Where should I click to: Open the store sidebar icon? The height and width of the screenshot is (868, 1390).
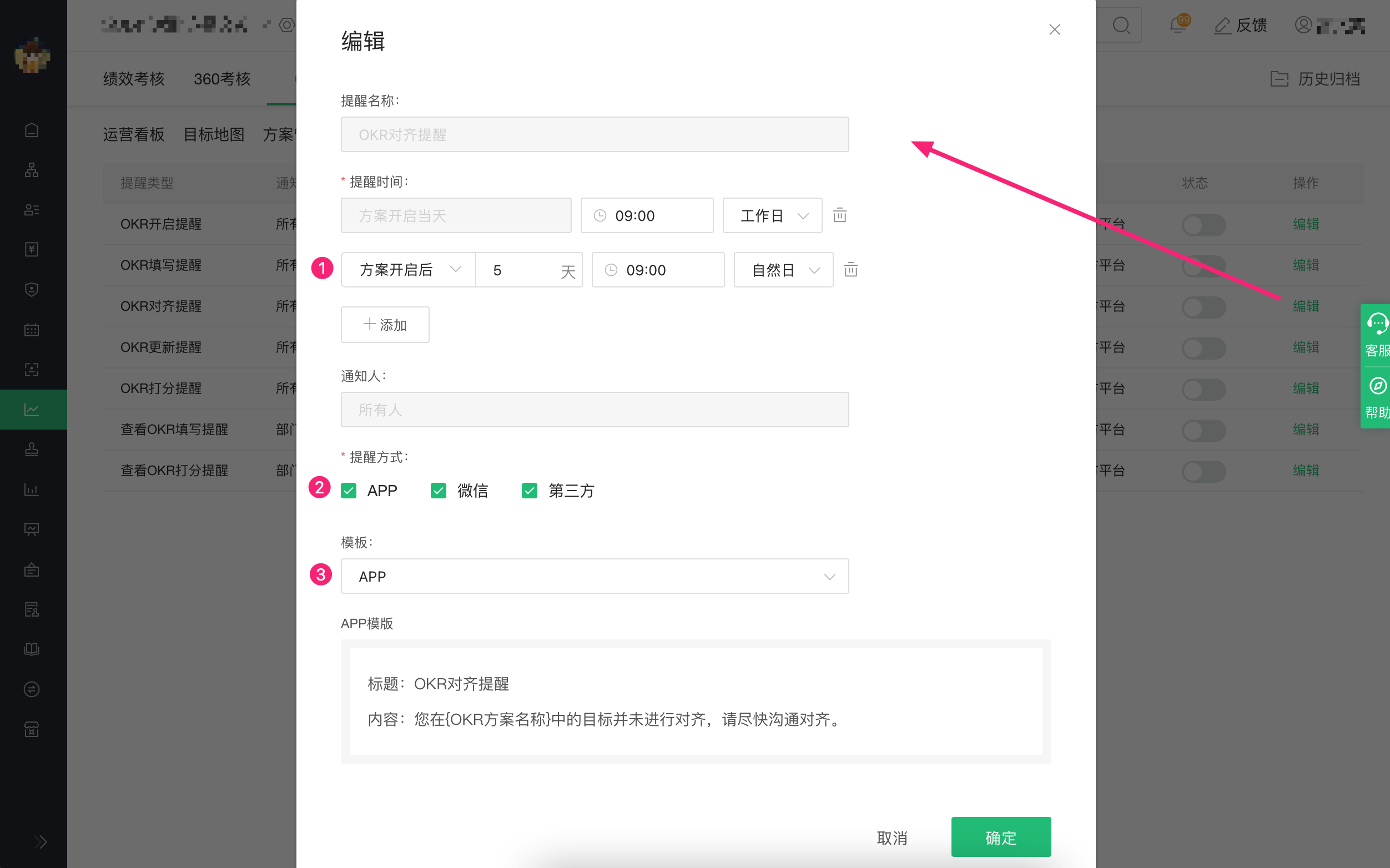(x=32, y=729)
